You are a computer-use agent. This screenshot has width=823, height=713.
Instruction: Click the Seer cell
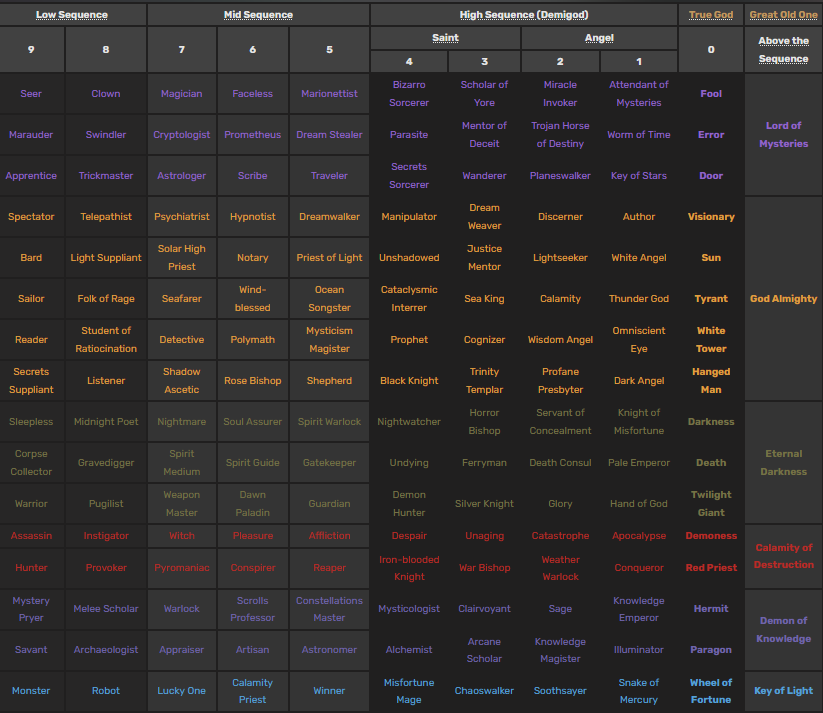point(32,93)
